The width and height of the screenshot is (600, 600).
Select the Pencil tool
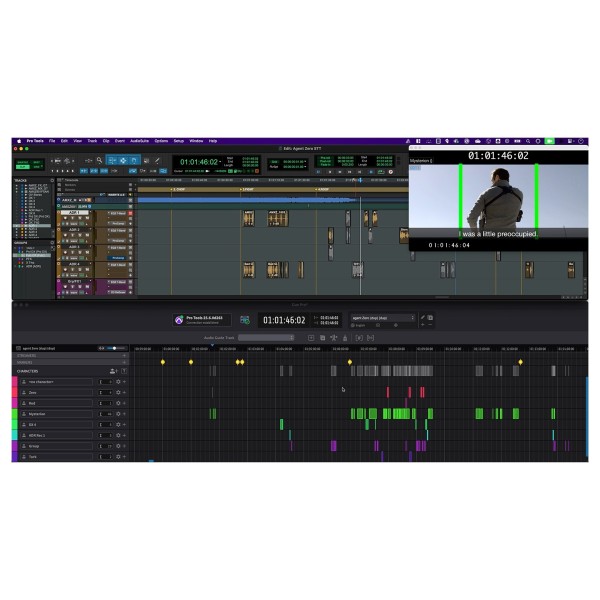coord(157,160)
